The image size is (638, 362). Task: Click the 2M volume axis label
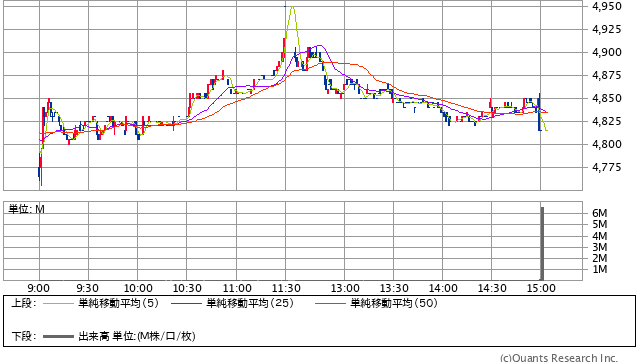click(600, 258)
